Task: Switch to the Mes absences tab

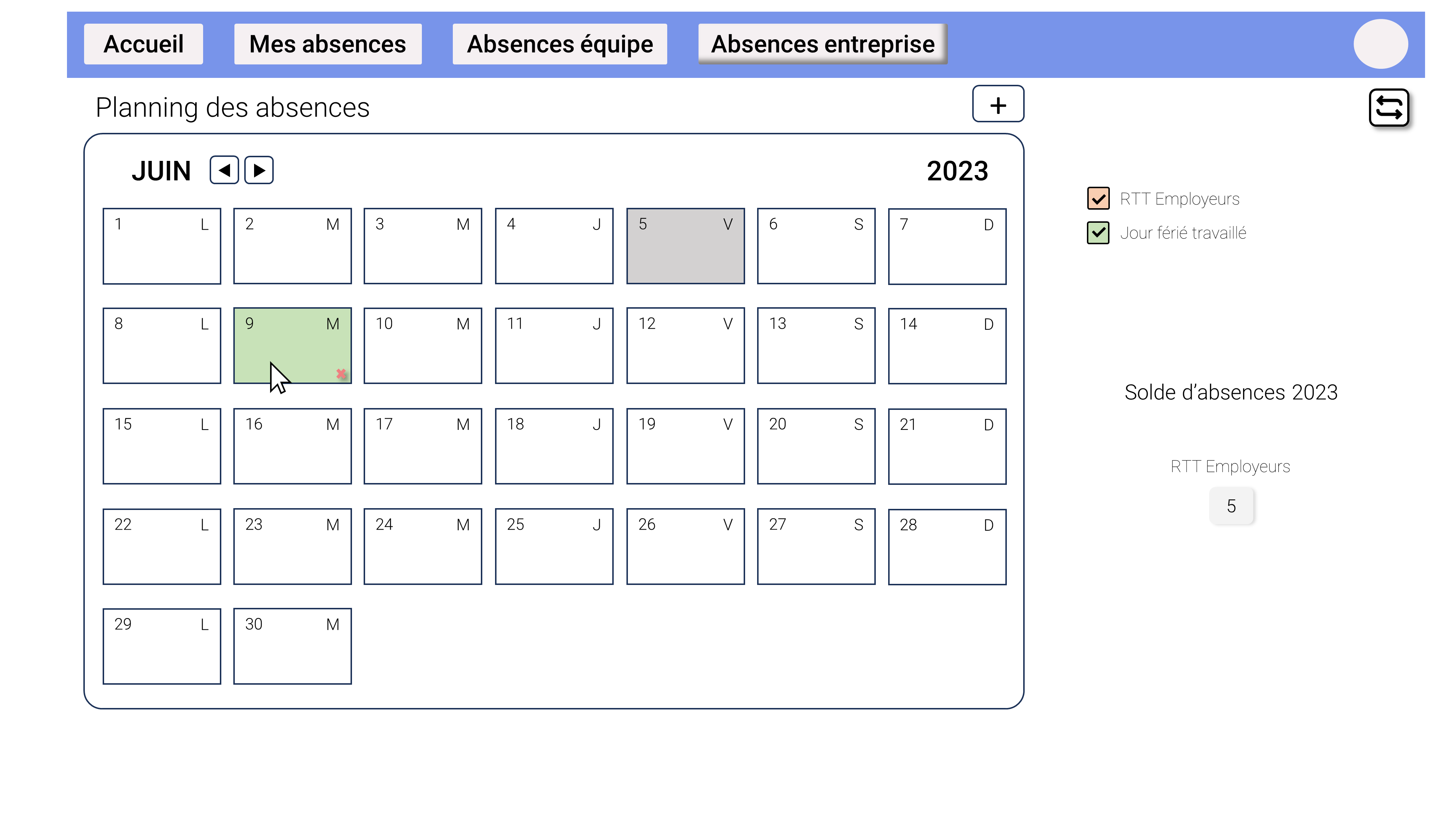Action: tap(328, 44)
